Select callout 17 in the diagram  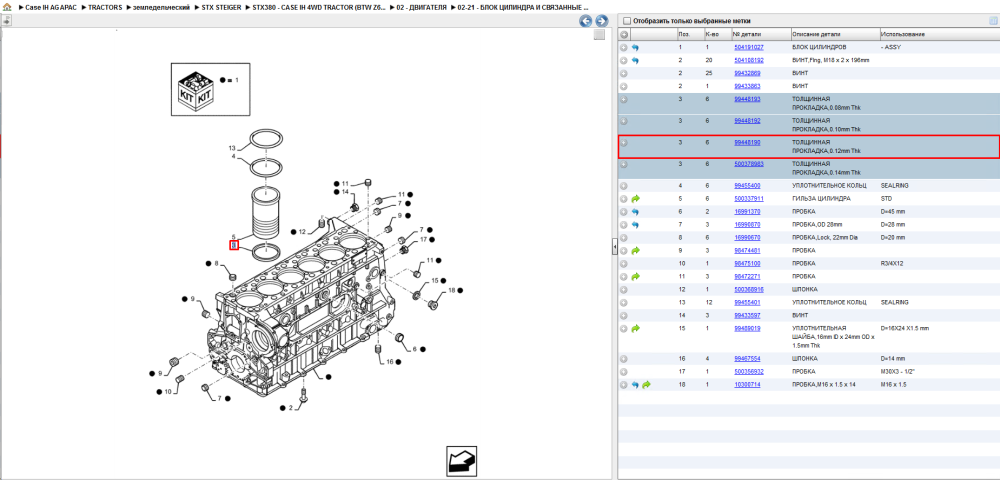coord(423,240)
